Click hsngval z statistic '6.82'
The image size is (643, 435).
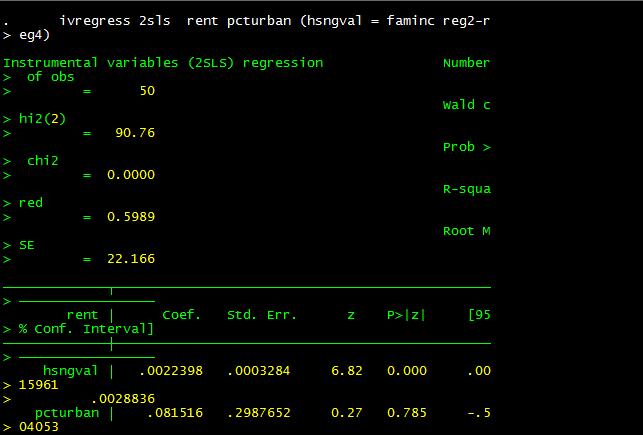click(347, 371)
